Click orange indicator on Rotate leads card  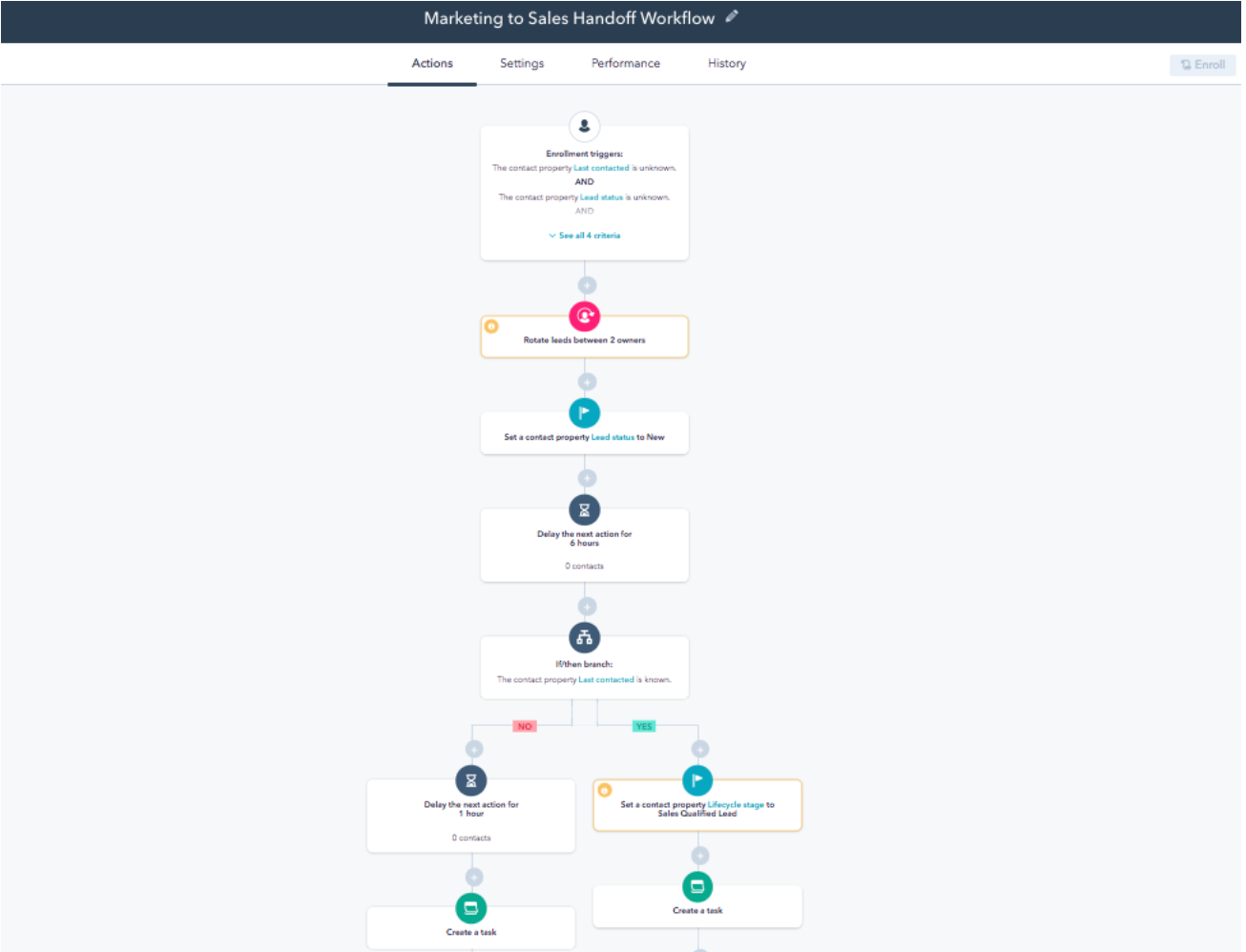click(x=491, y=326)
